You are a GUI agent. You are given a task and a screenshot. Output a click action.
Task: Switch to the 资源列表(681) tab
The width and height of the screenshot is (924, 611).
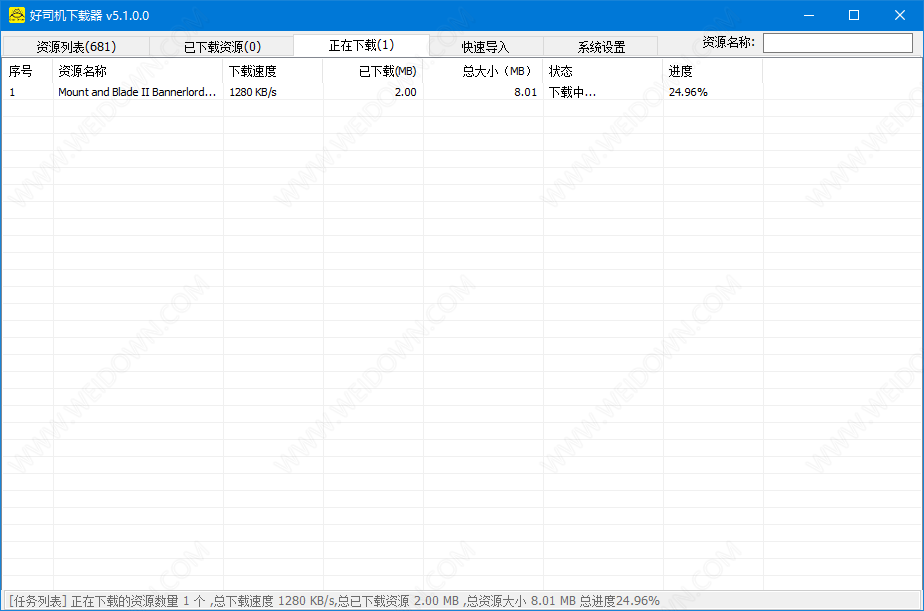click(x=76, y=47)
